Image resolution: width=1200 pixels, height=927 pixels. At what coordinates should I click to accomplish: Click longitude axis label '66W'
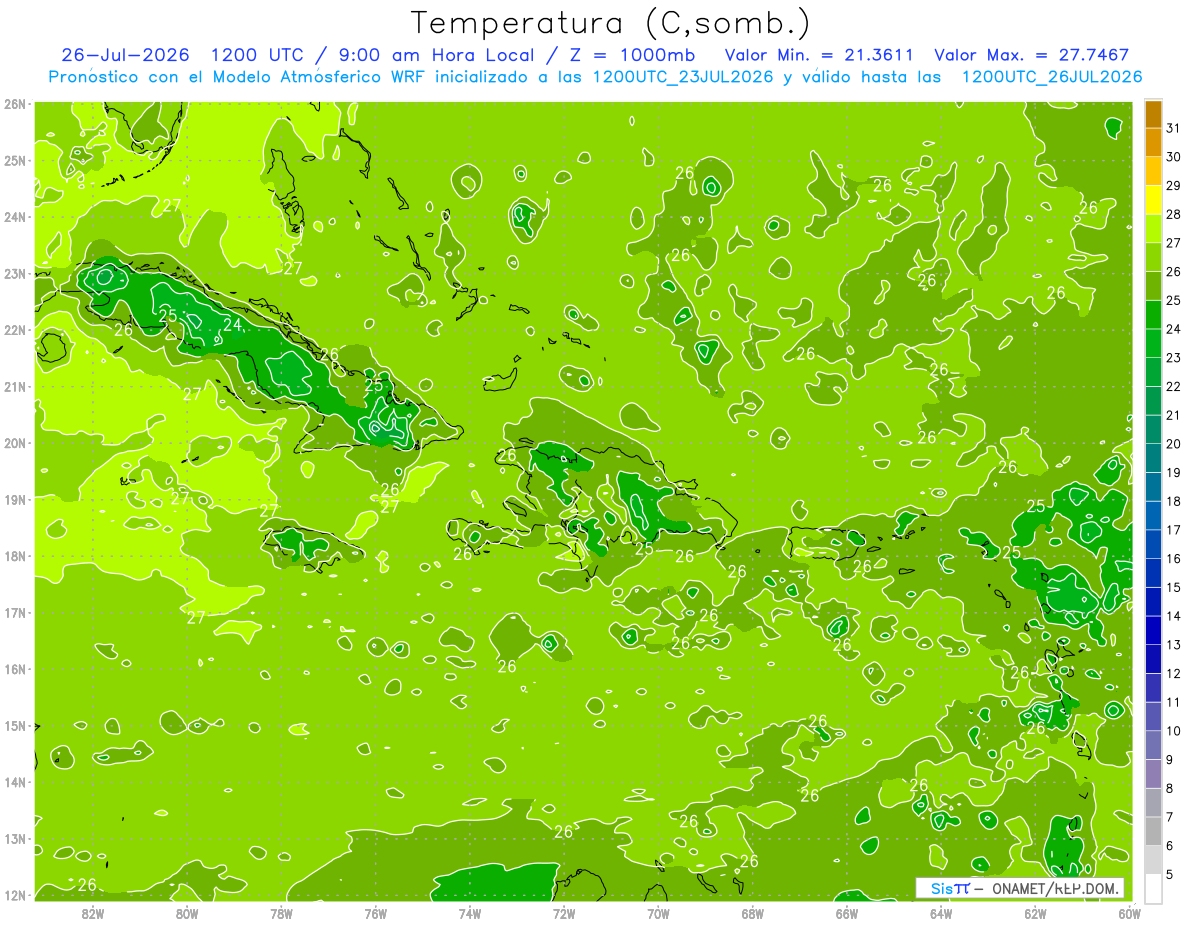point(846,913)
